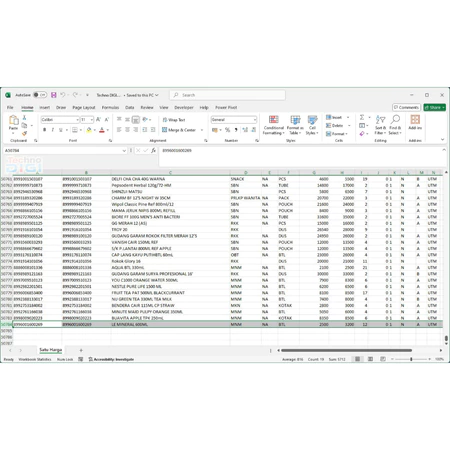
Task: Collapse the ribbon with the chevron
Action: (x=442, y=140)
